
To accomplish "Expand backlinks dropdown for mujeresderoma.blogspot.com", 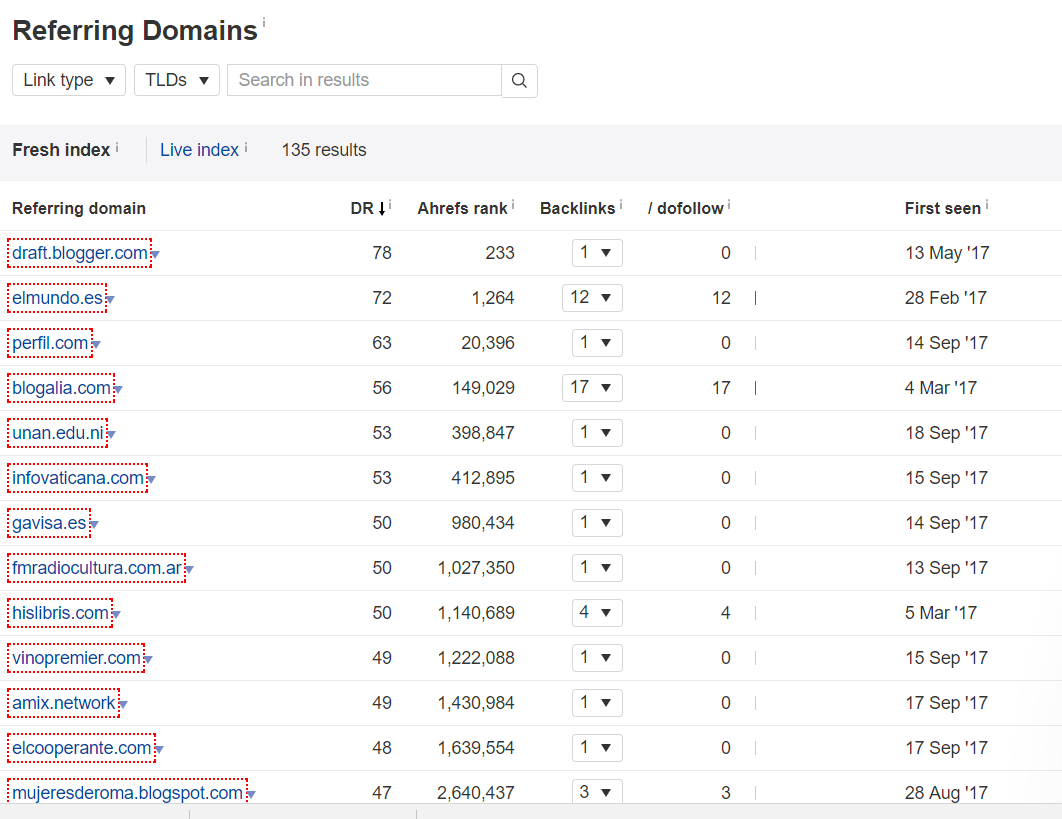I will pyautogui.click(x=597, y=792).
